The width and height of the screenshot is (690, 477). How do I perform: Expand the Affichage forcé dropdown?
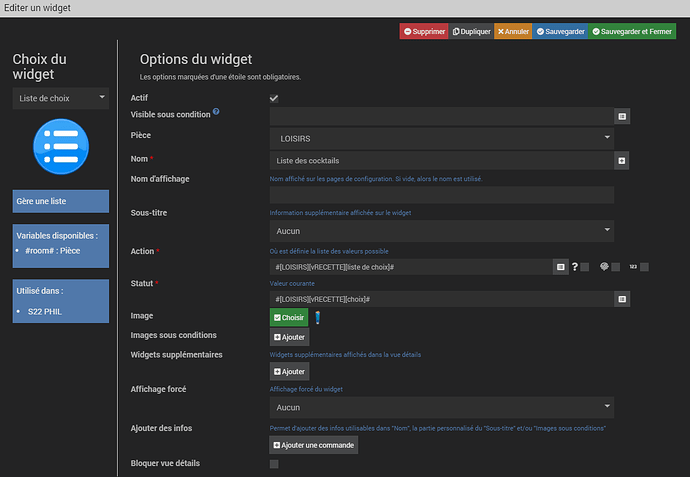point(441,408)
